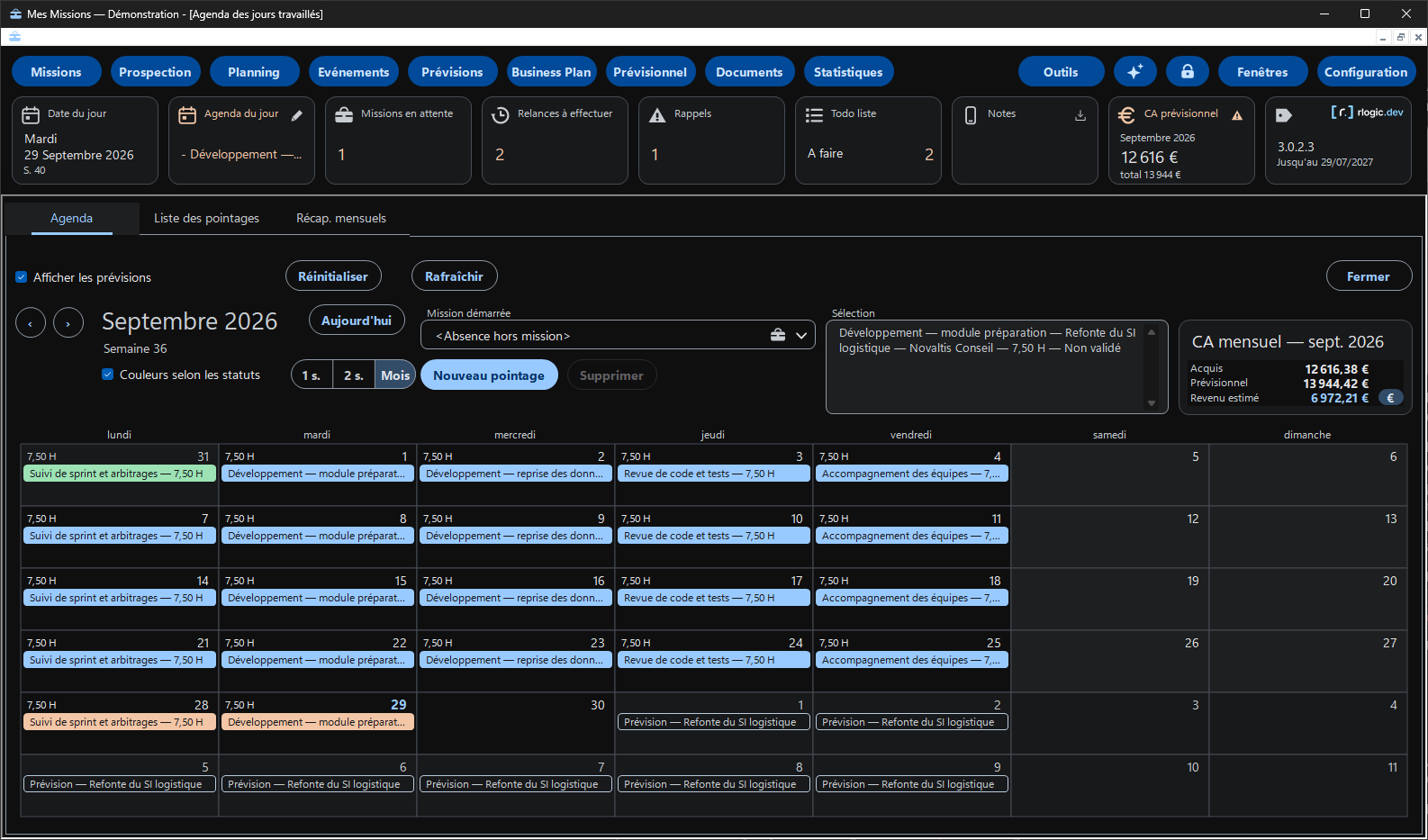The image size is (1428, 840).
Task: Click the Nouveau pointage button
Action: point(489,375)
